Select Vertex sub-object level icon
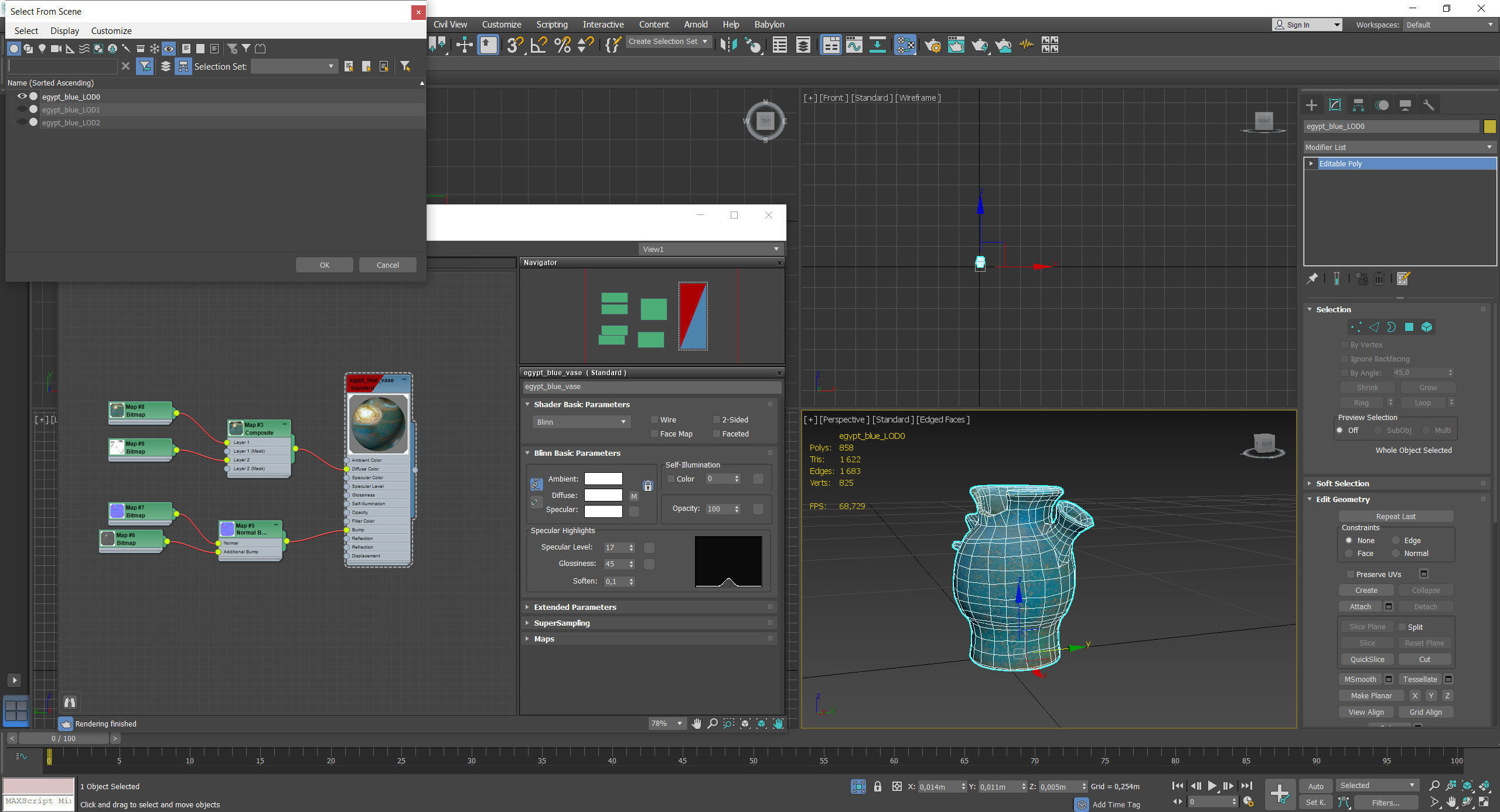Viewport: 1500px width, 812px height. click(1356, 327)
